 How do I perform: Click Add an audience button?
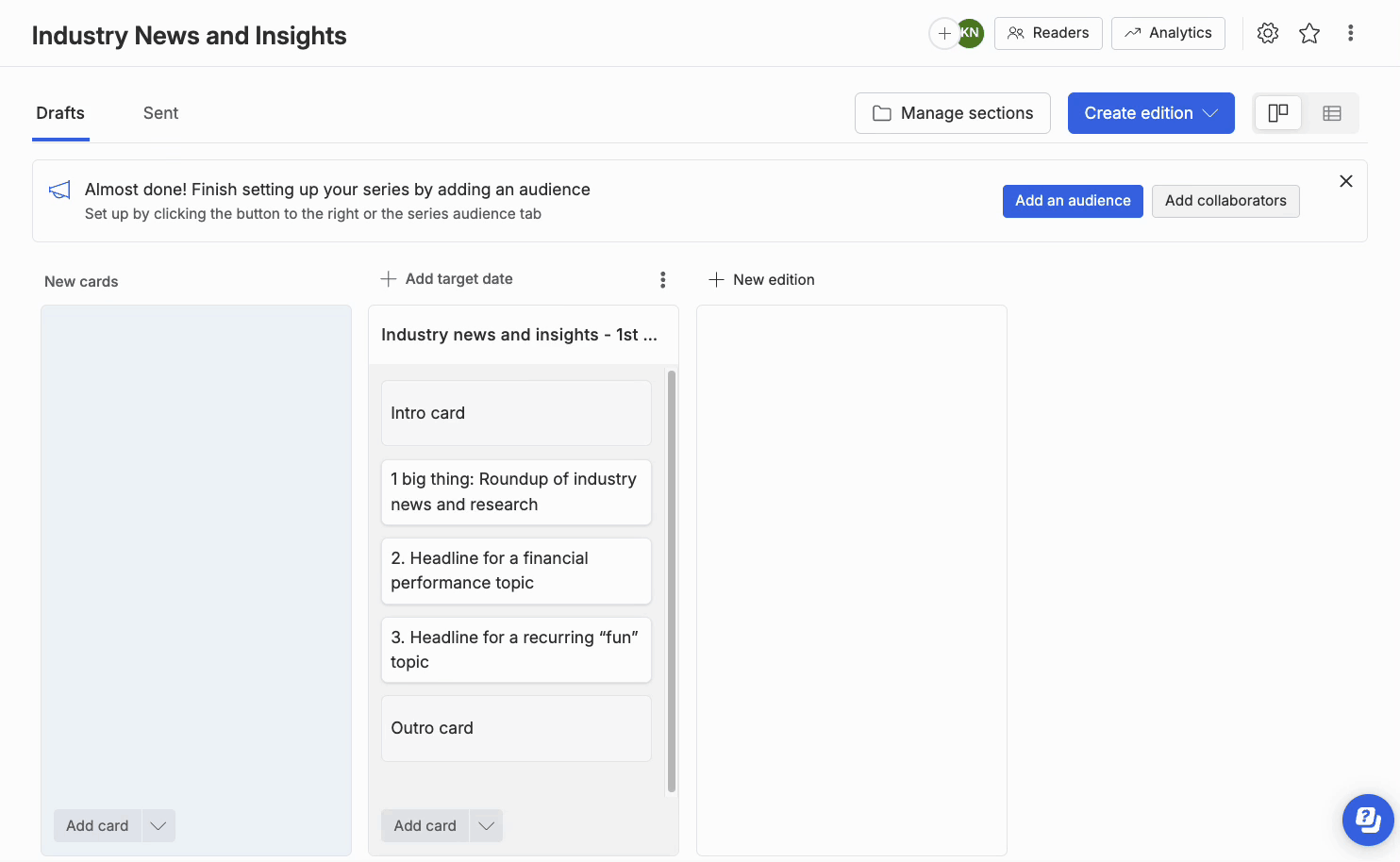coord(1073,201)
